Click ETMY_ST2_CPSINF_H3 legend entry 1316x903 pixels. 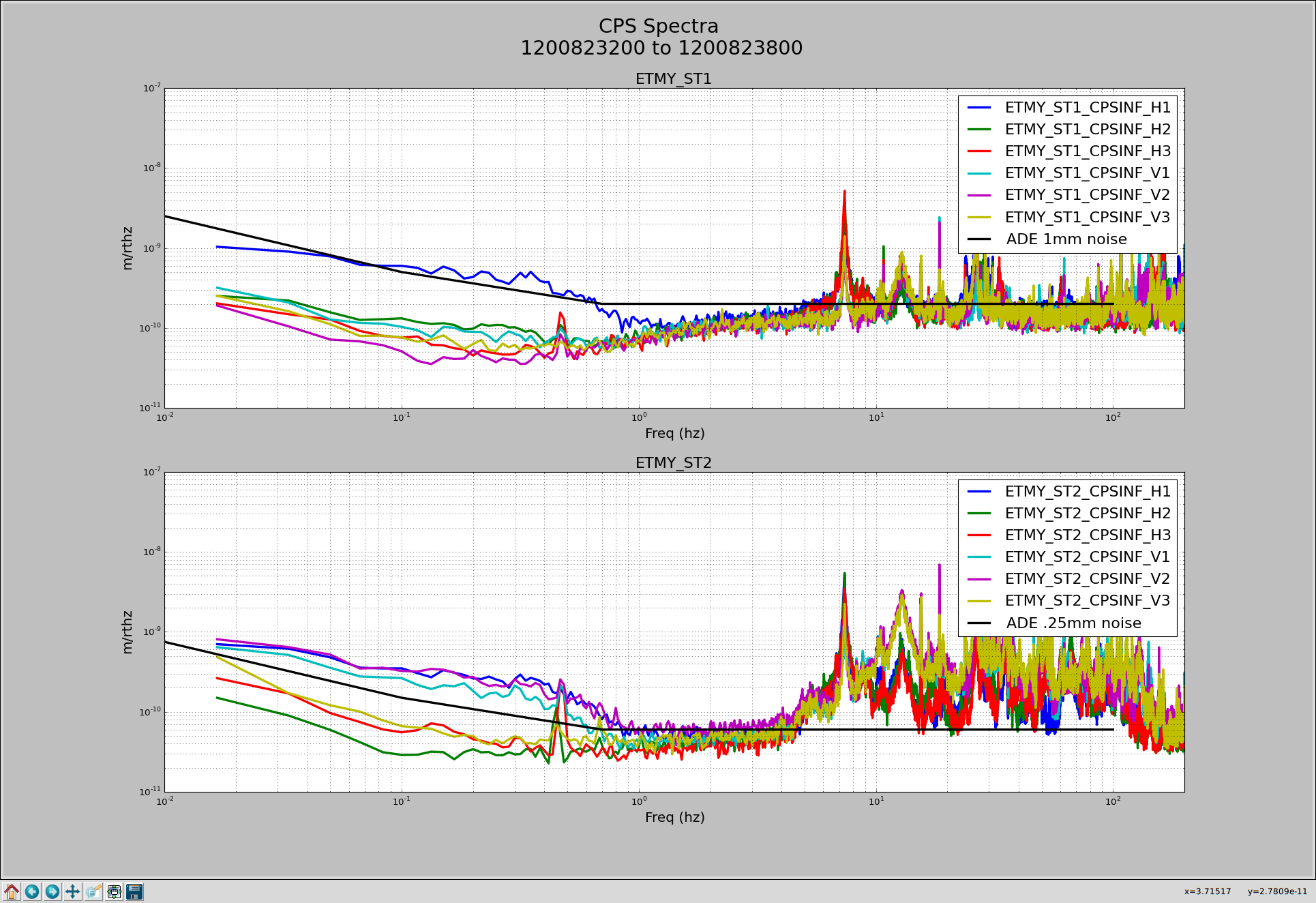1087,535
